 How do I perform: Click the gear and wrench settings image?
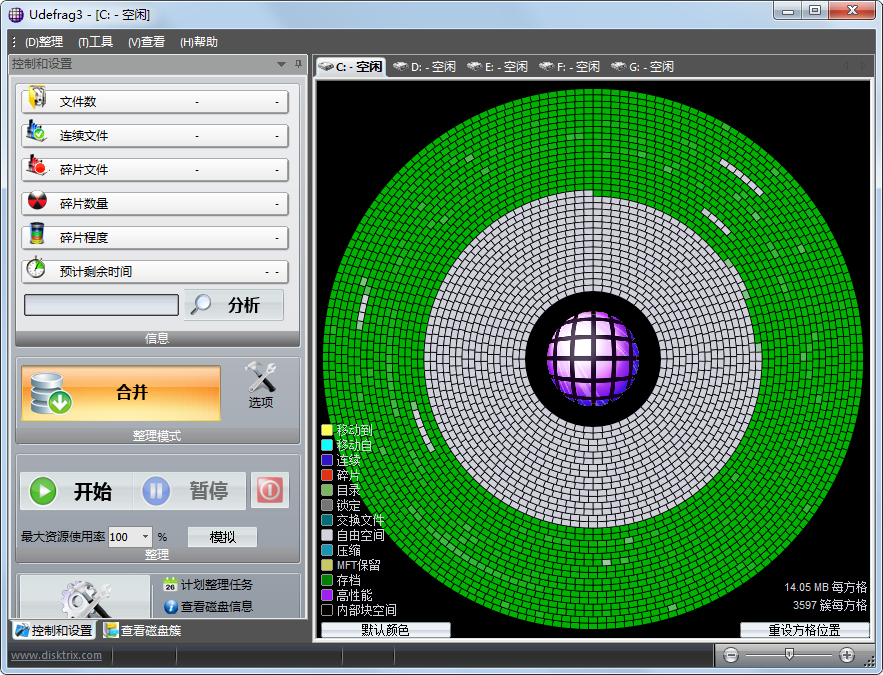coord(86,599)
